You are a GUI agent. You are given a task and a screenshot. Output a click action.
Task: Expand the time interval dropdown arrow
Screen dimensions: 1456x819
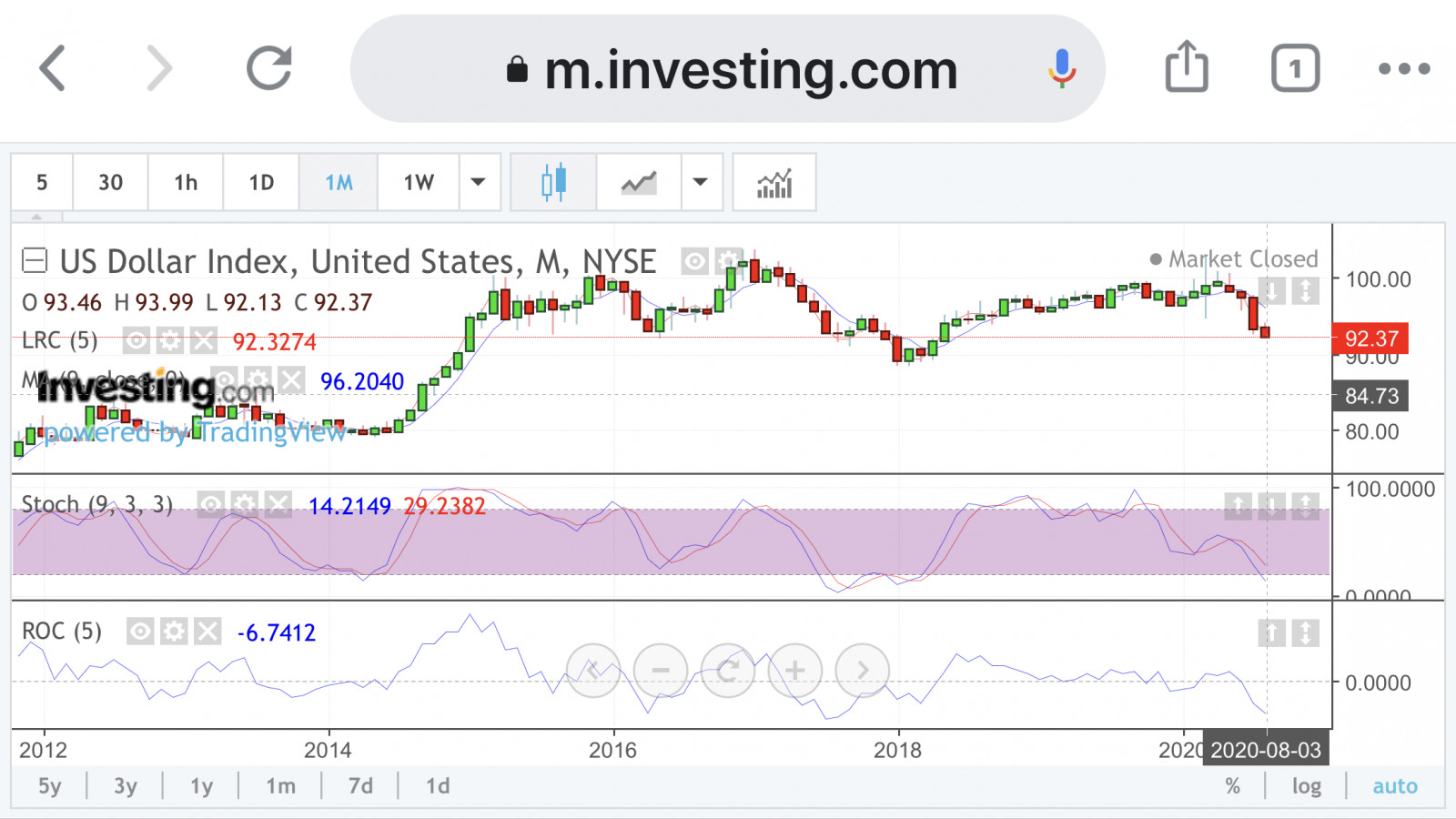(x=479, y=182)
